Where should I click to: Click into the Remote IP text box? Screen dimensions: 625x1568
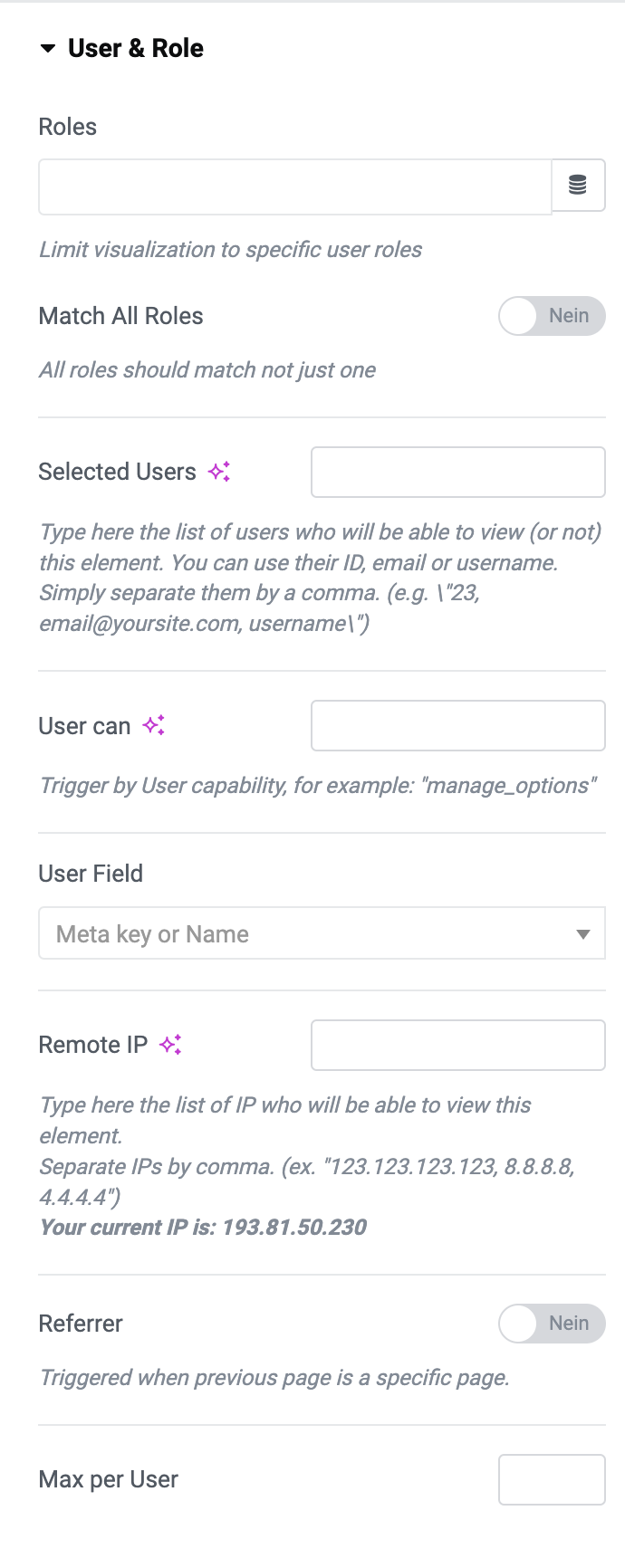(x=458, y=1045)
